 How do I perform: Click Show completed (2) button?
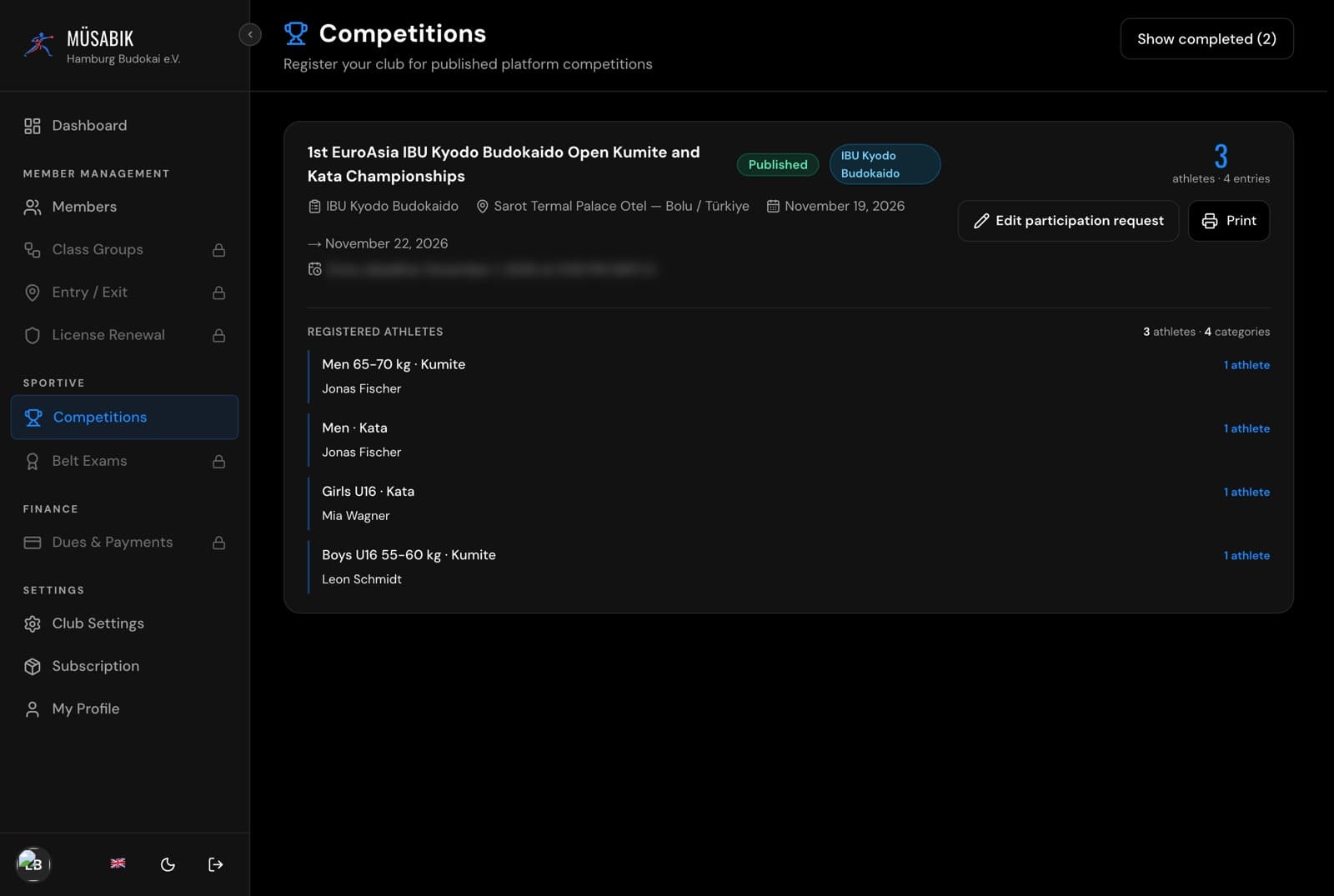(1206, 39)
